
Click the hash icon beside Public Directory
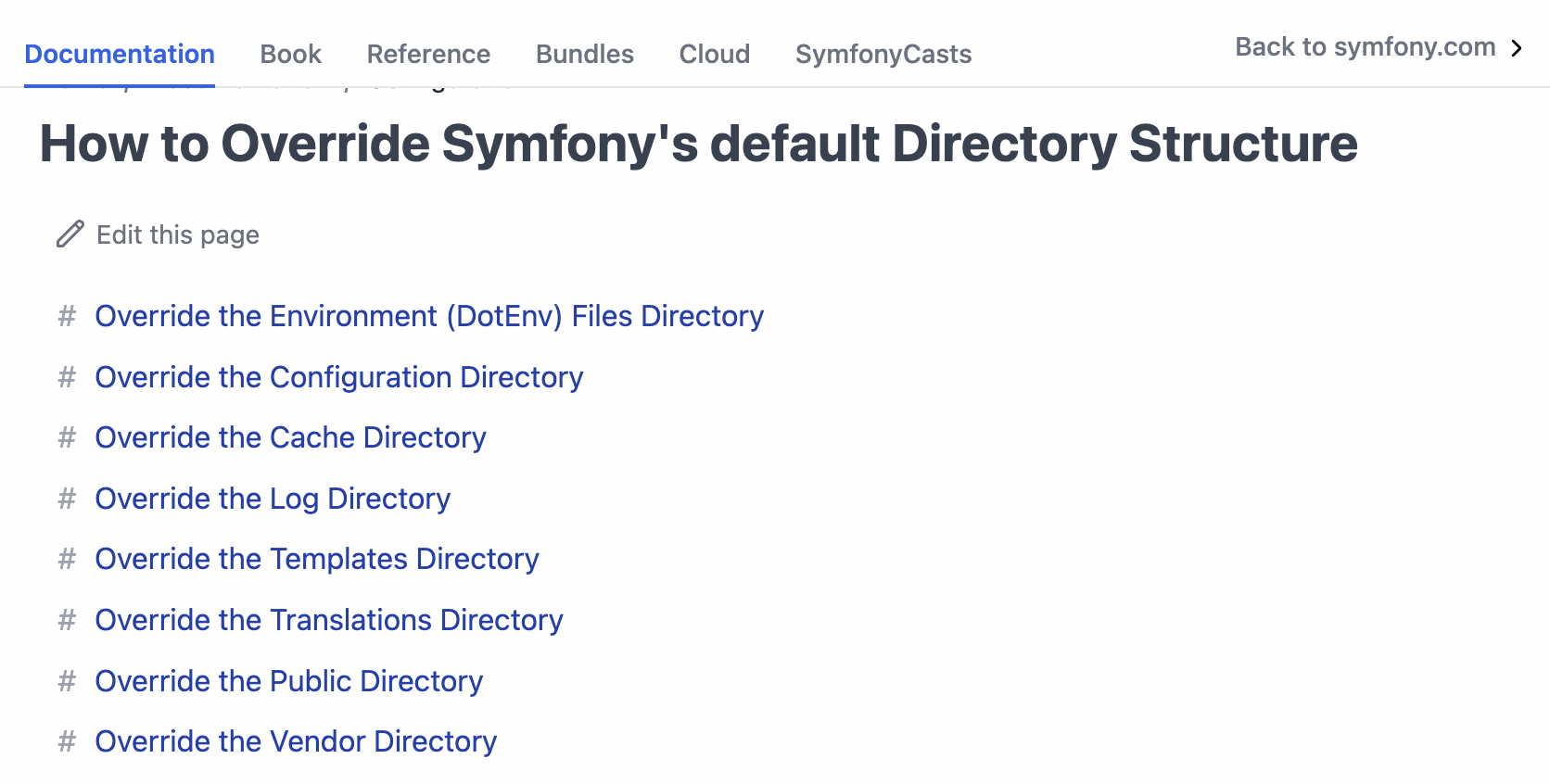point(67,681)
